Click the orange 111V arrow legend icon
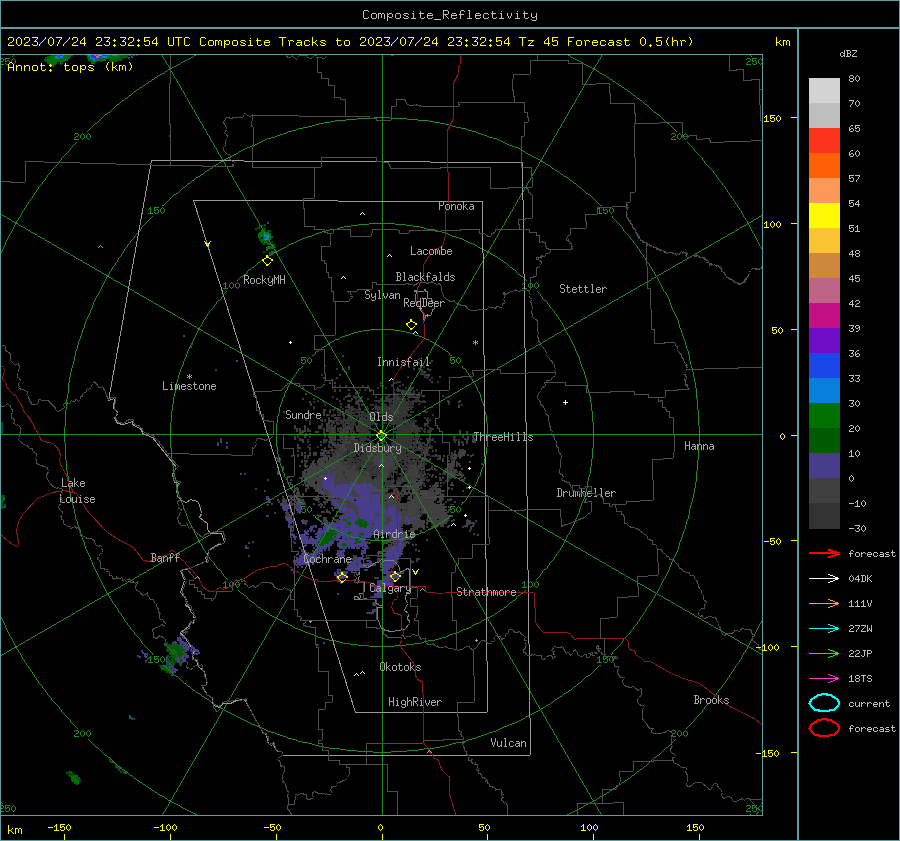This screenshot has height=841, width=900. (x=824, y=603)
